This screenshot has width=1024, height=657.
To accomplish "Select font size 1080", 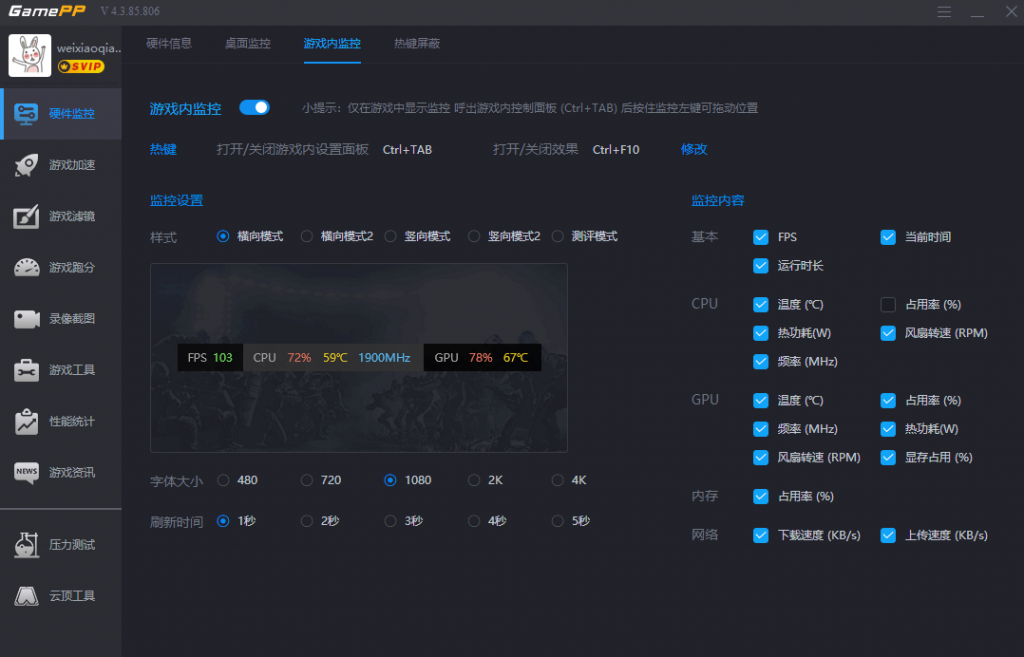I will tap(390, 480).
